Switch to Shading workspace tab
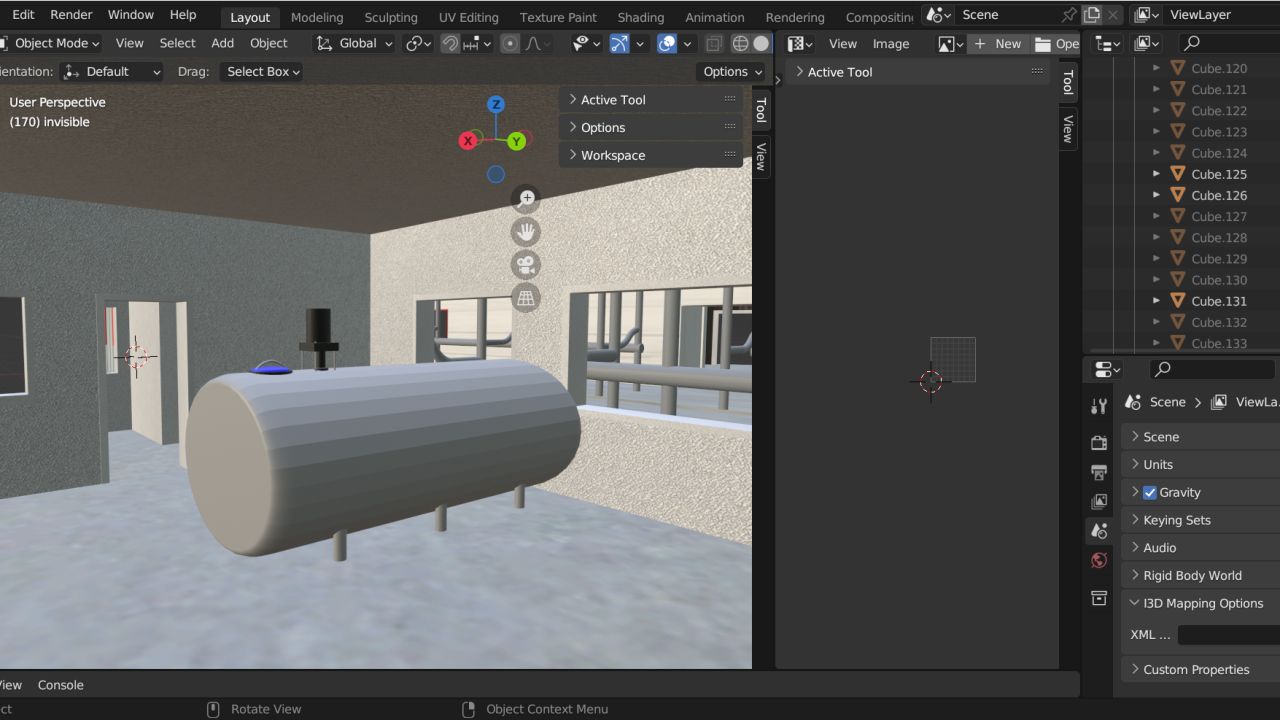Image resolution: width=1280 pixels, height=720 pixels. point(641,17)
